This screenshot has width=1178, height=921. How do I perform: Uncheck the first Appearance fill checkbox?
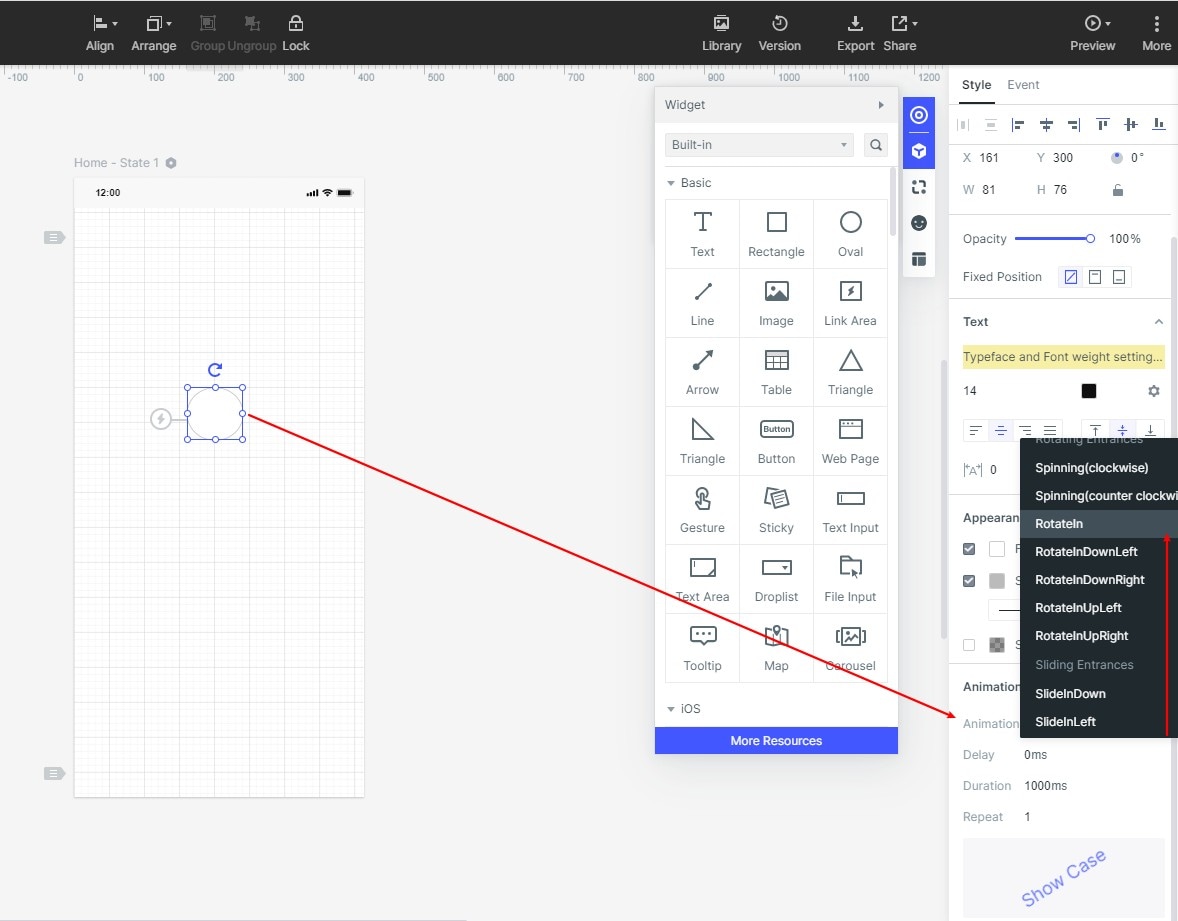click(969, 549)
